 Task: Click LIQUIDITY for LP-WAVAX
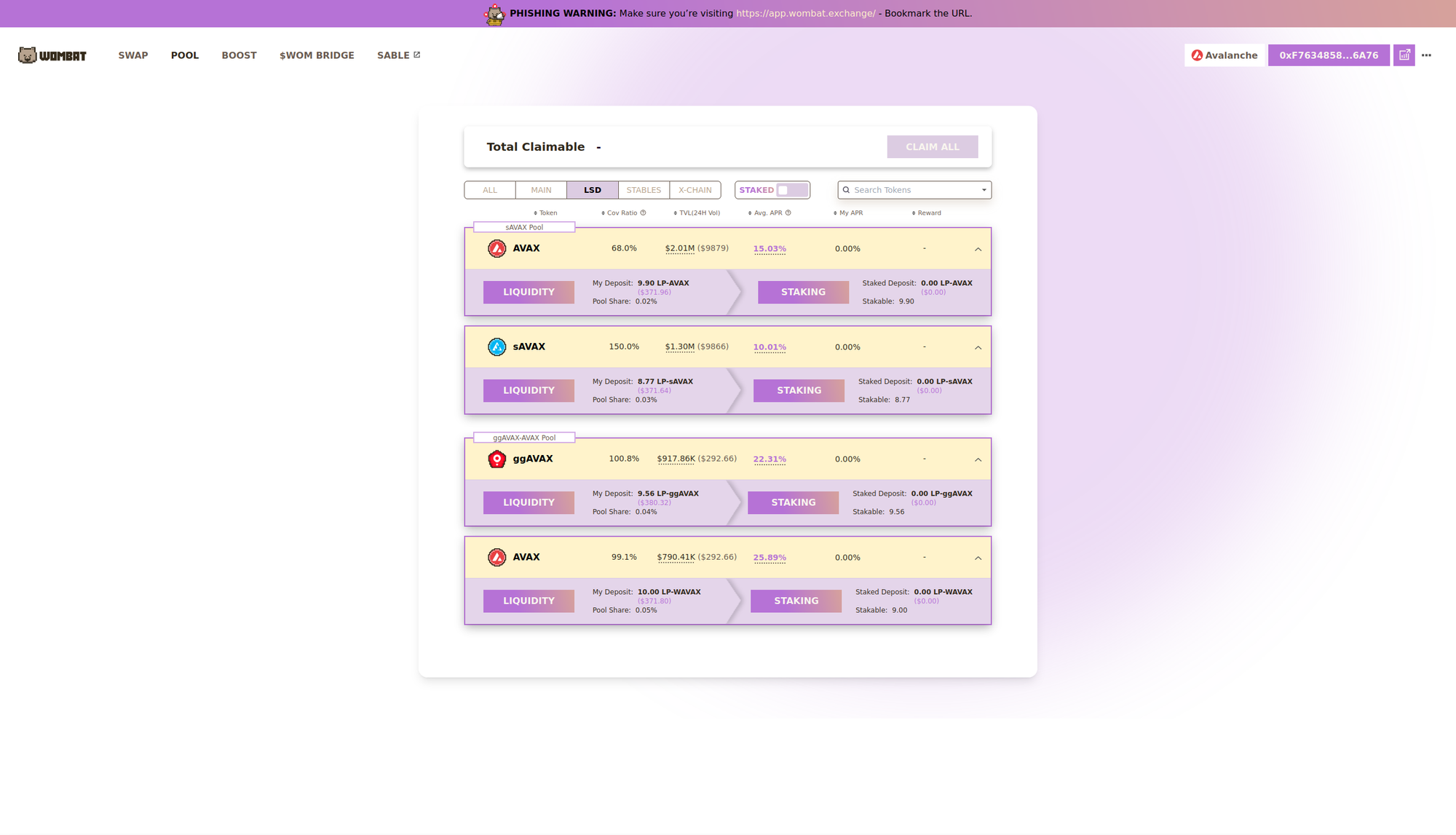pos(529,601)
